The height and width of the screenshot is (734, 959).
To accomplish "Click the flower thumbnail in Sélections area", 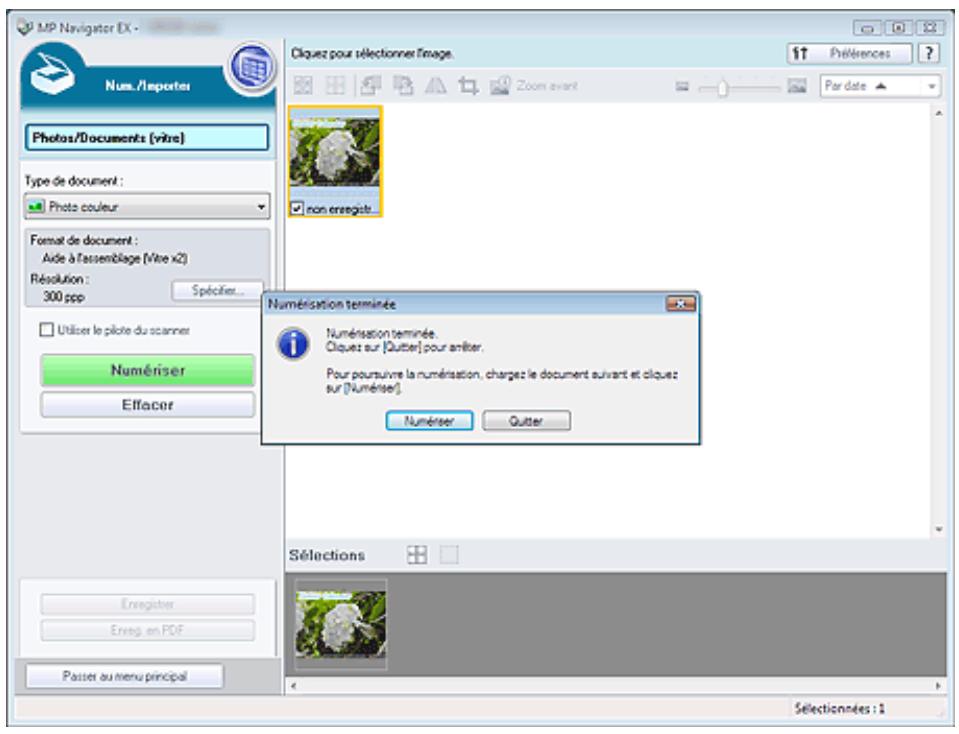I will 341,623.
